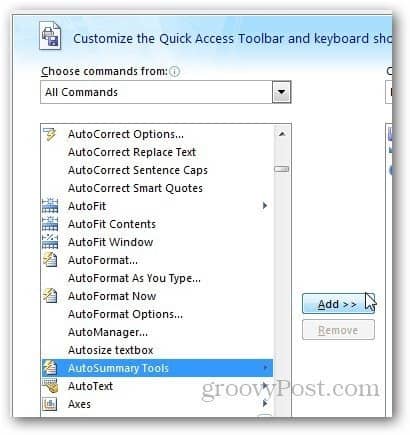
Task: Expand the AutoFit submenu arrow
Action: (265, 206)
